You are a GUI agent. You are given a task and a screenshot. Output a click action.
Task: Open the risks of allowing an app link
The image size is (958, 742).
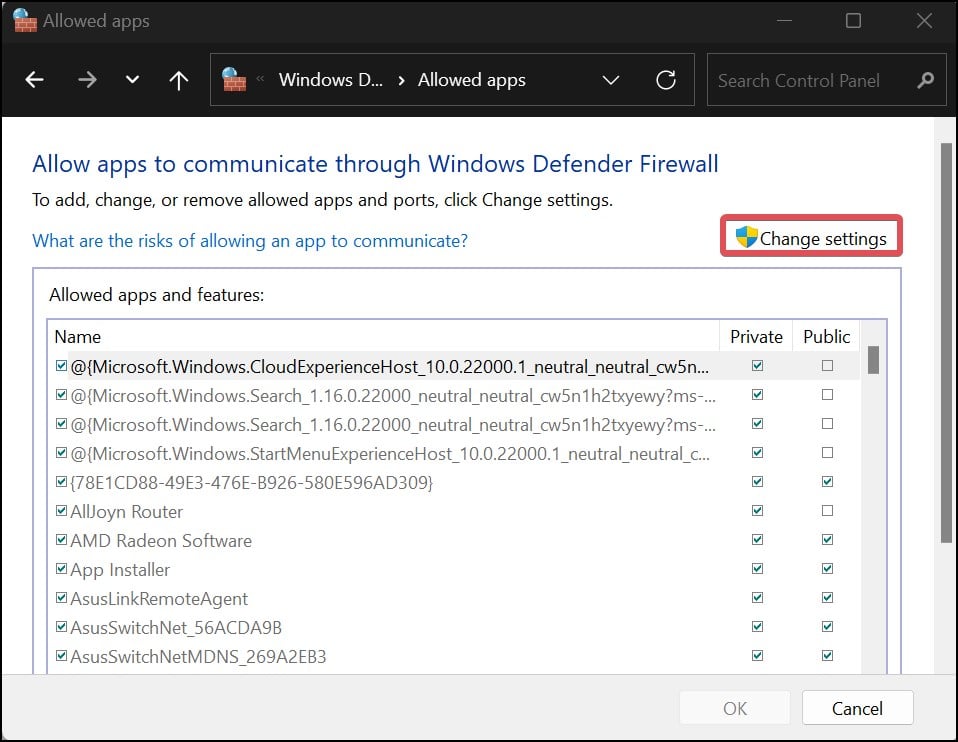250,241
